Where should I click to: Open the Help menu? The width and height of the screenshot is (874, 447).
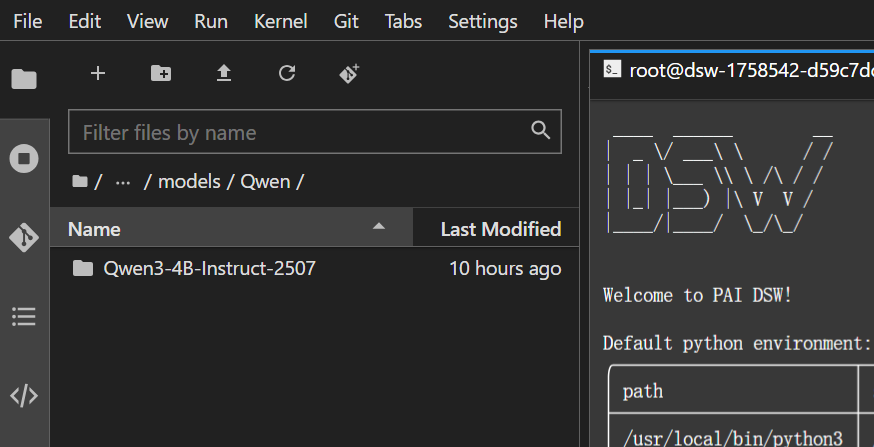coord(564,21)
